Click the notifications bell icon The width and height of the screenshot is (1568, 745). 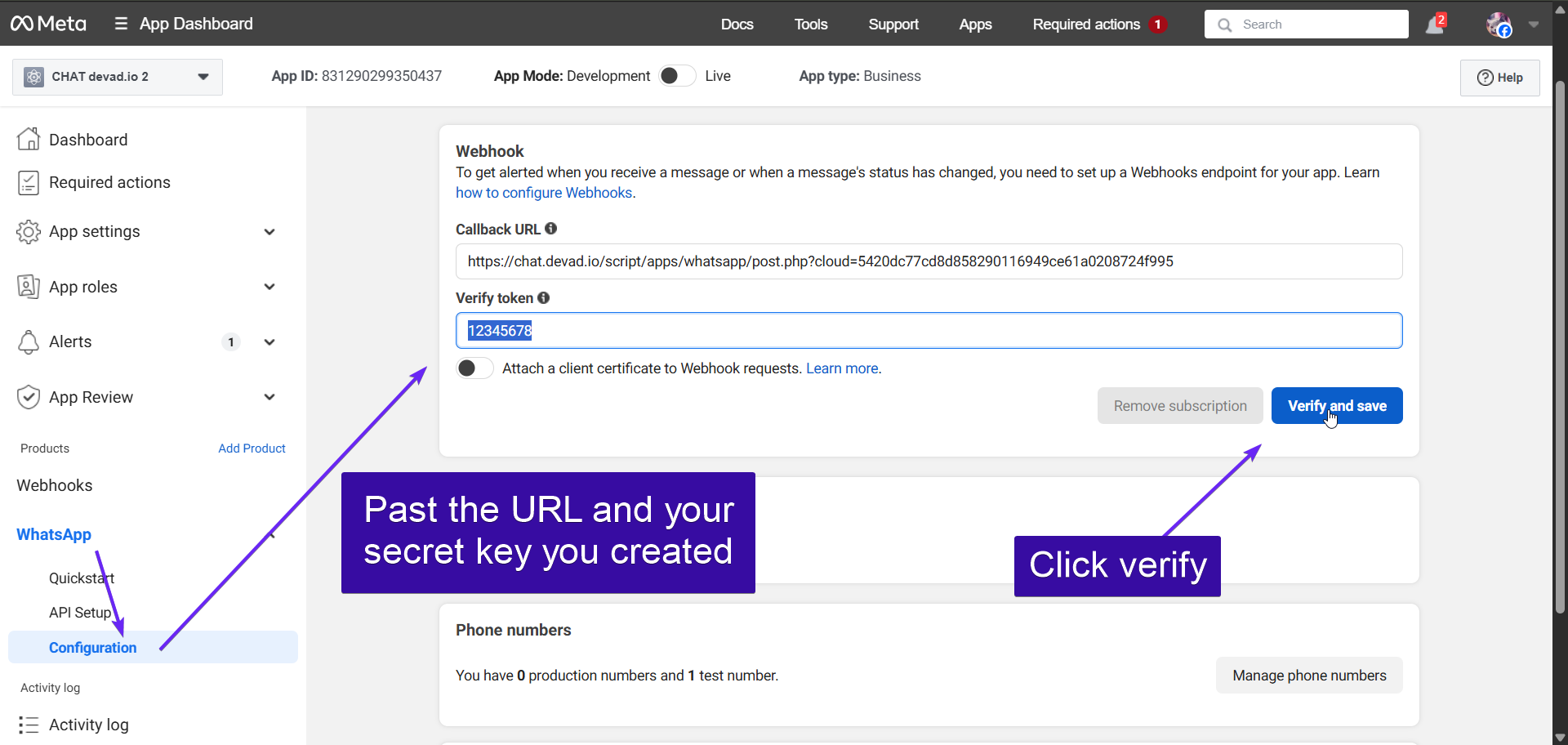pos(1434,25)
